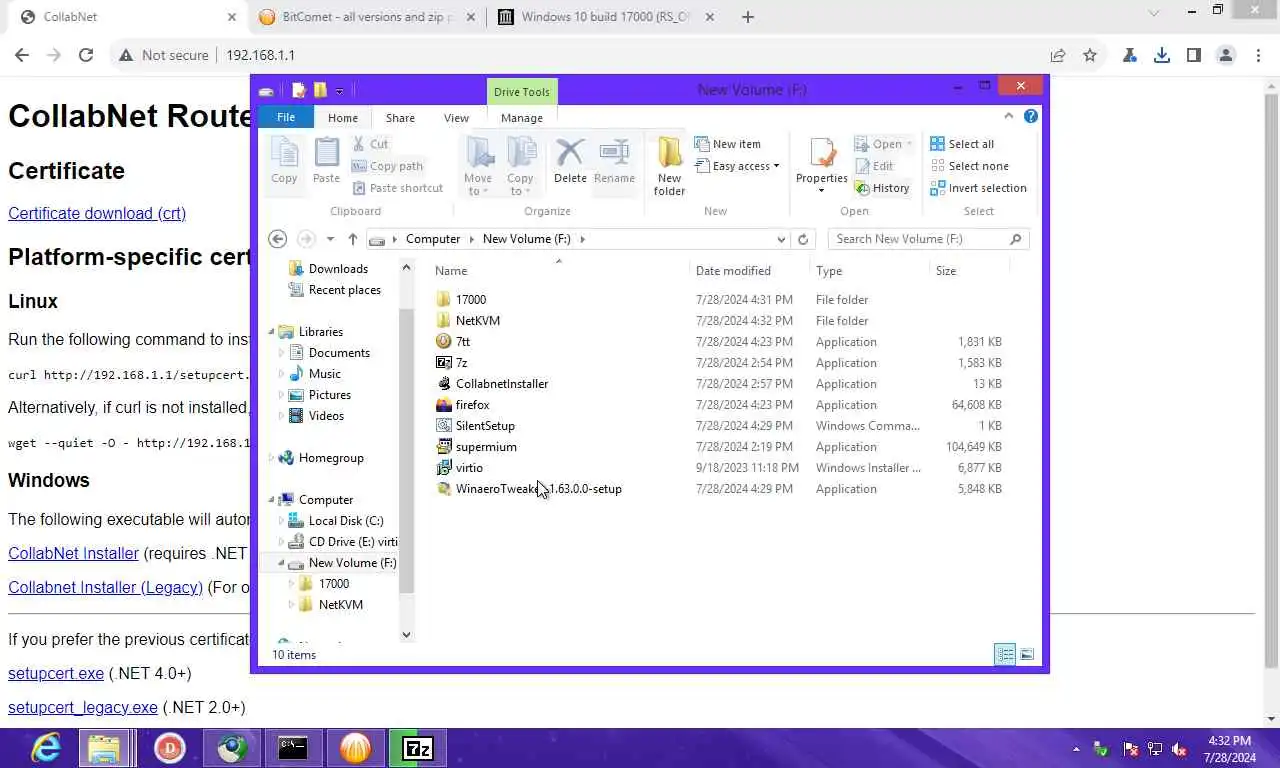1280x768 pixels.
Task: Click Copy path in Clipboard group
Action: point(388,166)
